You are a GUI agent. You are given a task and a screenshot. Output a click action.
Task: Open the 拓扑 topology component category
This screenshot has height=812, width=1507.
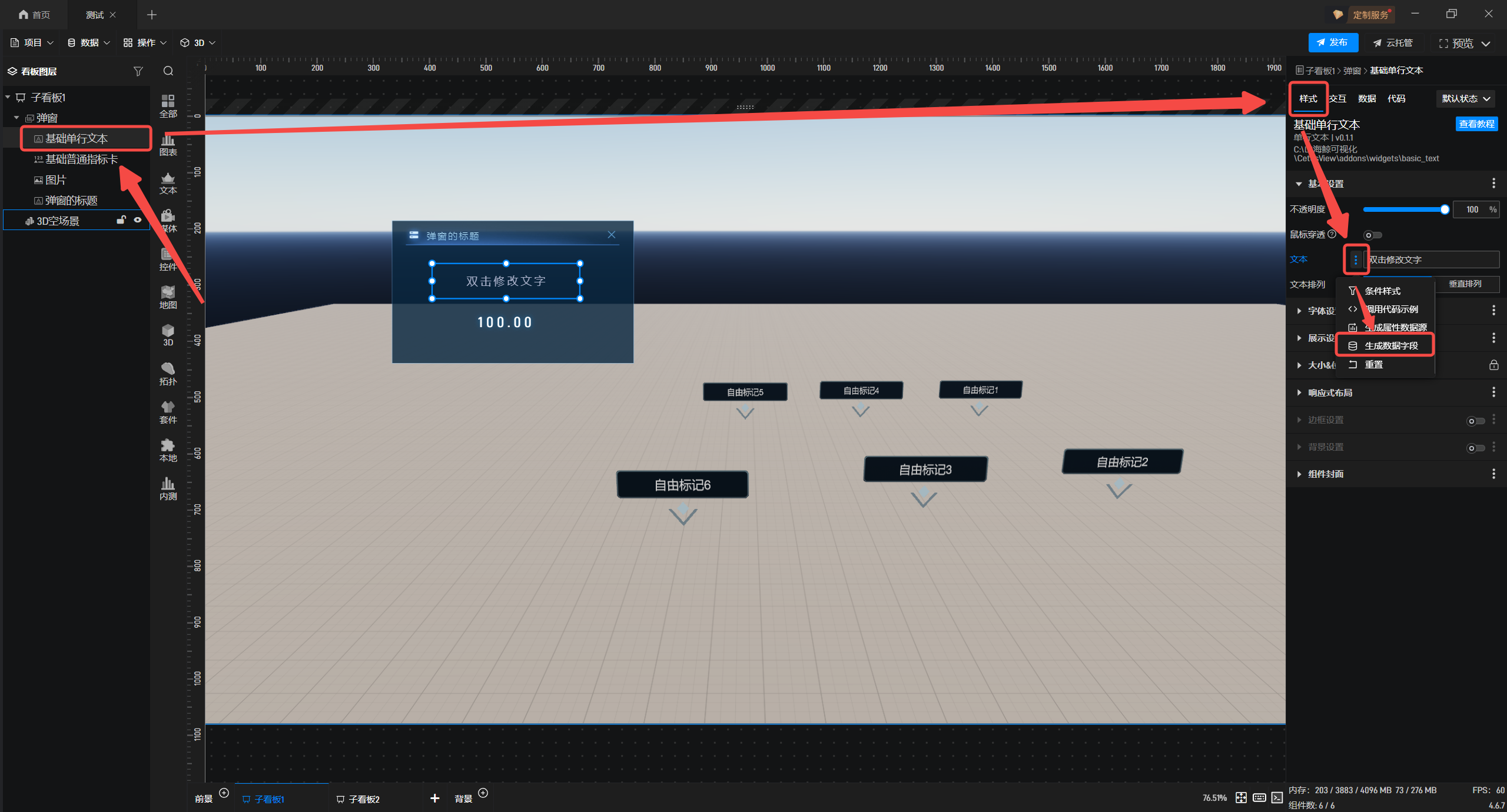click(168, 373)
